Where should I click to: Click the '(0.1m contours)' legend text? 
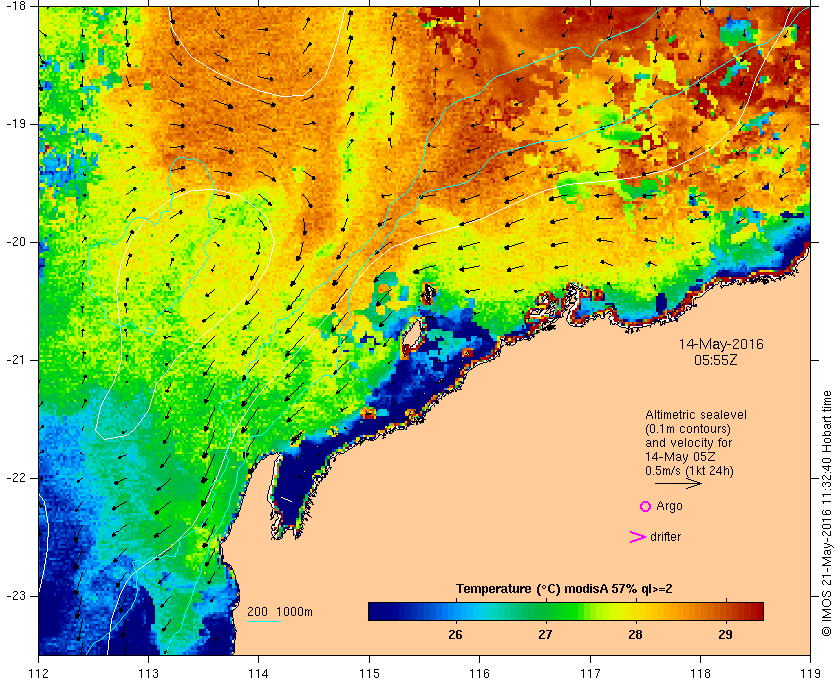coord(688,429)
